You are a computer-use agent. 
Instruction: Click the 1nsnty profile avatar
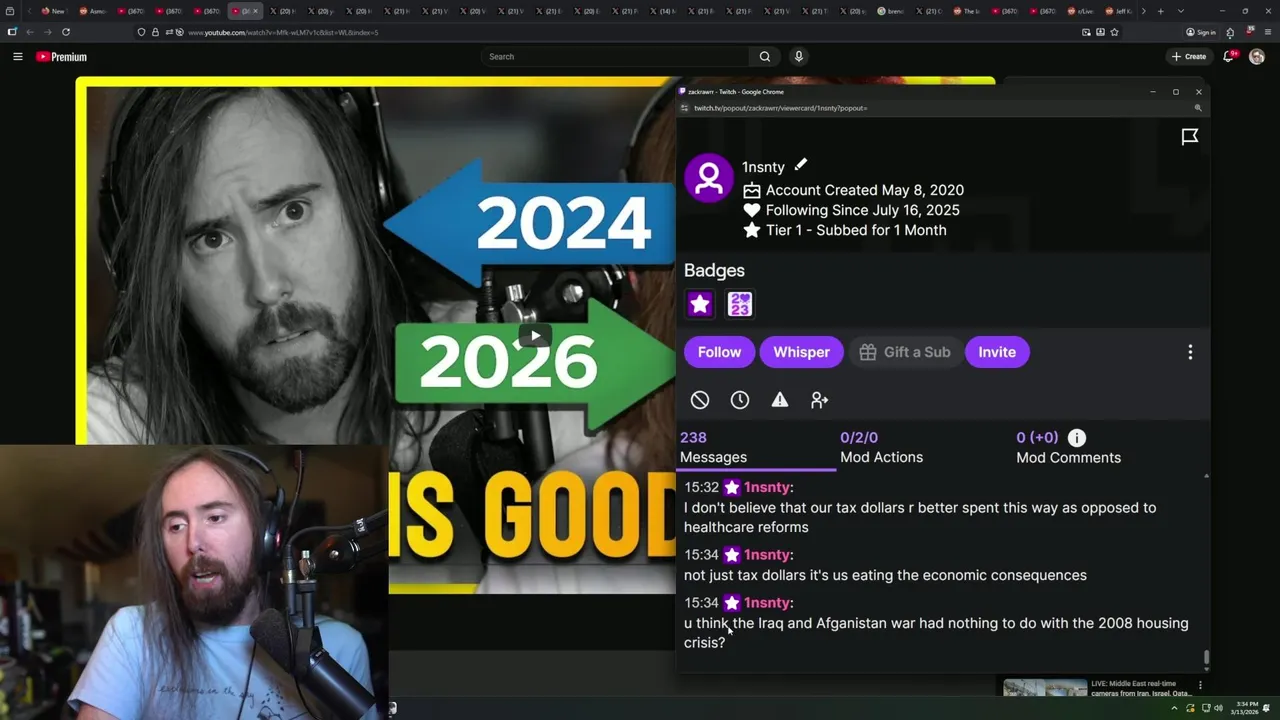click(709, 178)
